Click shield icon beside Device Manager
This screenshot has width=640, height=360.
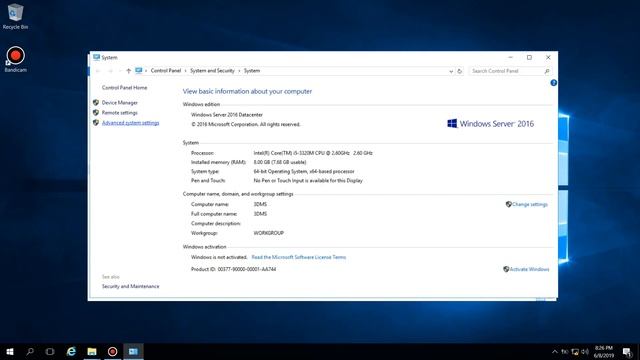(96, 102)
